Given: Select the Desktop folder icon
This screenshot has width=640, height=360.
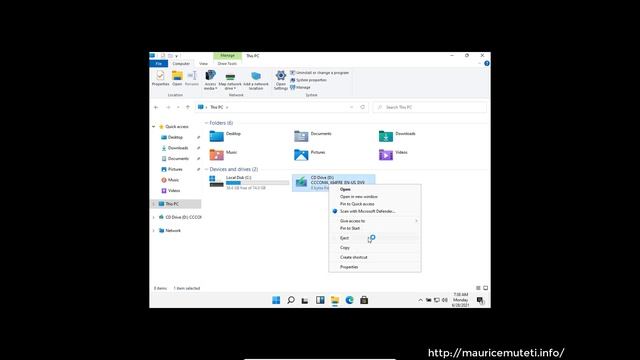Looking at the screenshot, I should (x=216, y=136).
